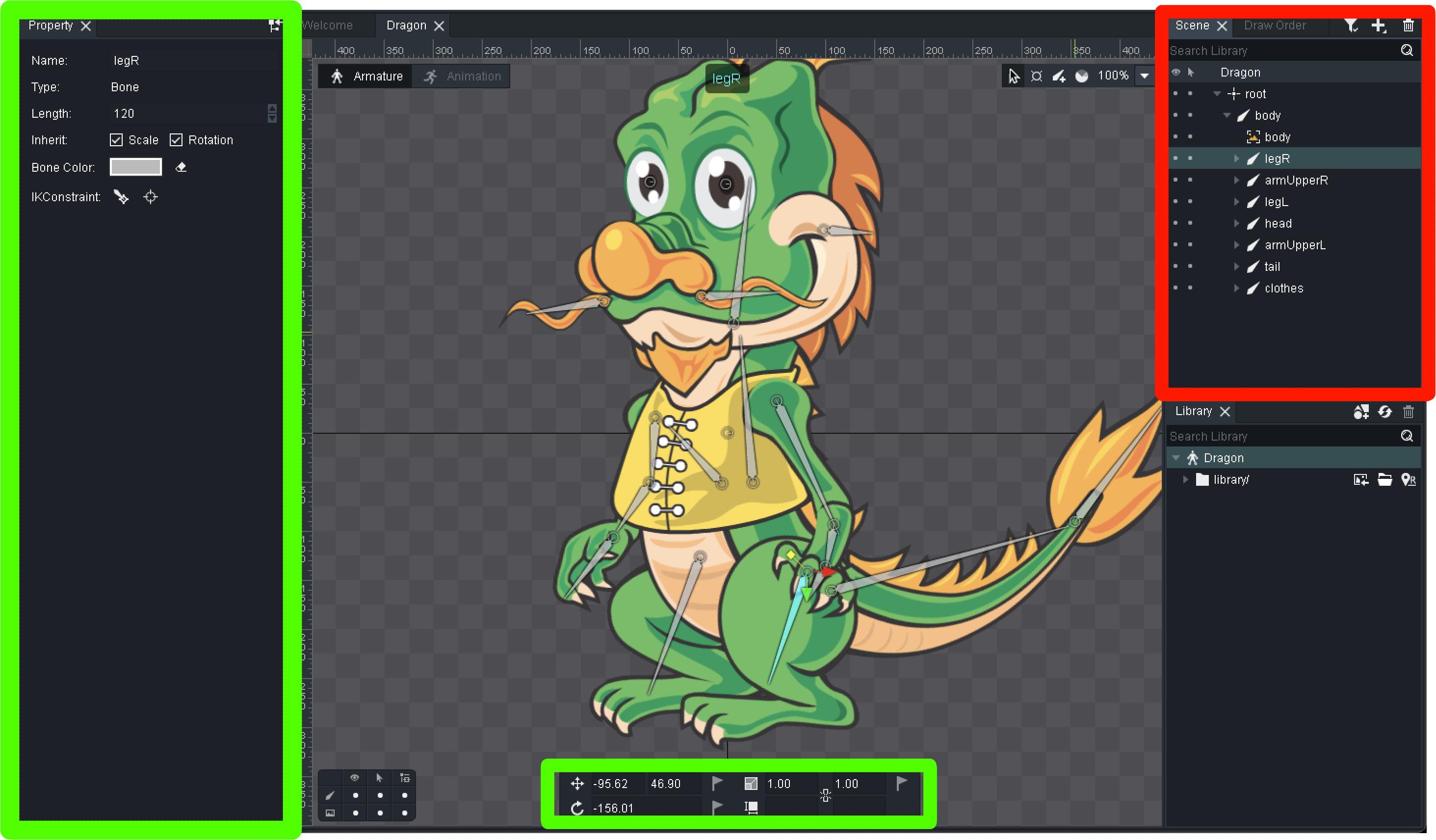Click the Scene panel trash icon
The width and height of the screenshot is (1436, 840).
click(x=1408, y=26)
